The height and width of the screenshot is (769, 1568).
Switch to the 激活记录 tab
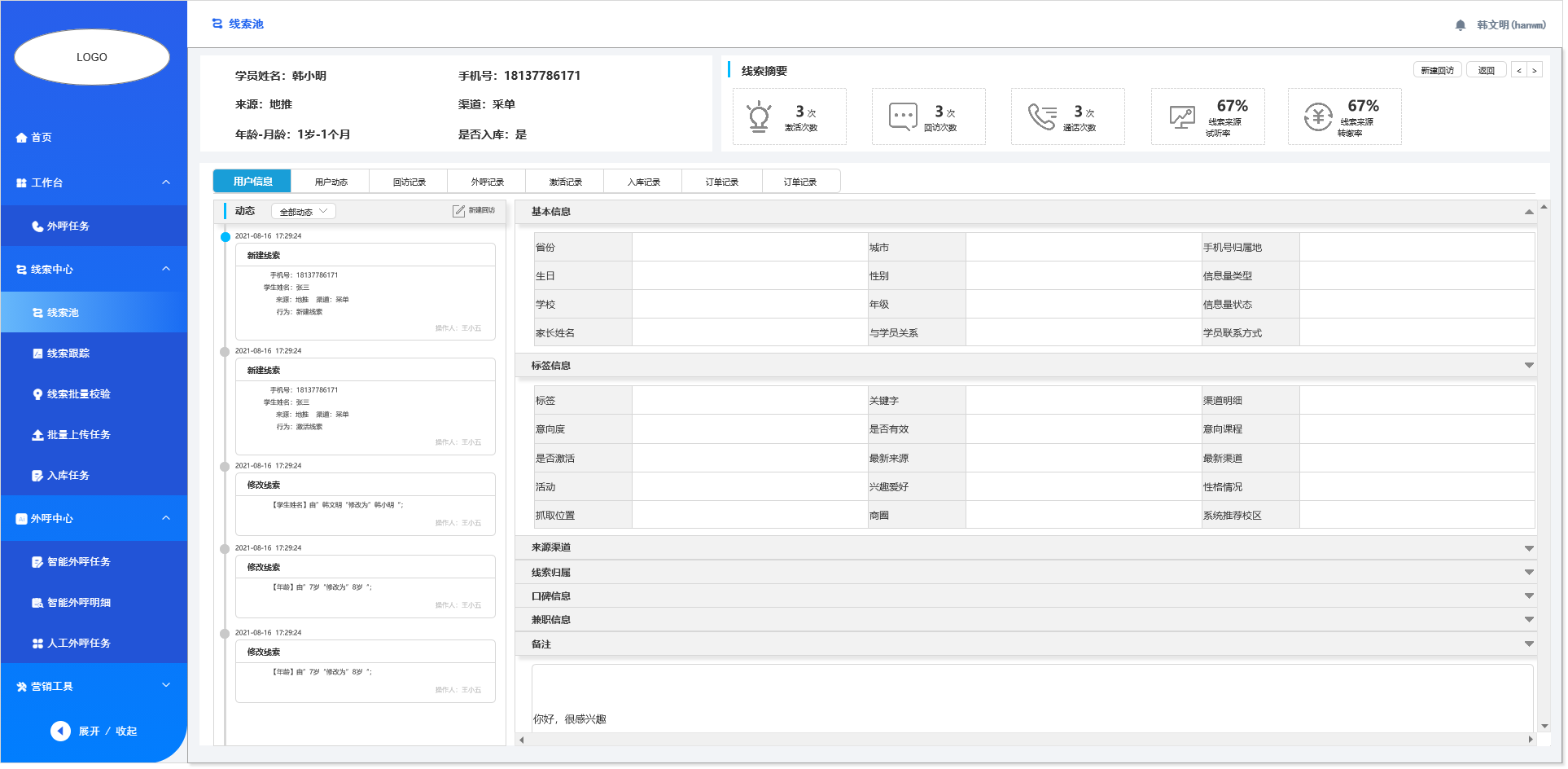(565, 182)
